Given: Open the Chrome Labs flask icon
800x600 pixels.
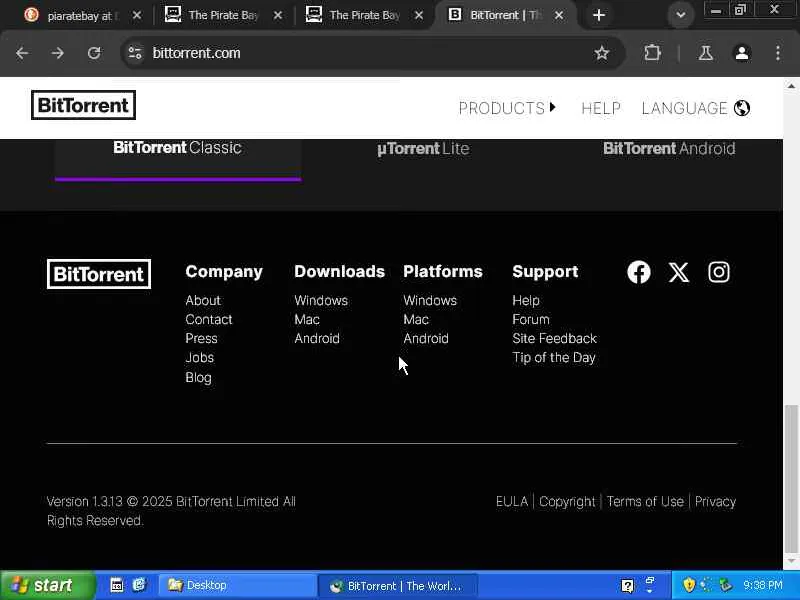Looking at the screenshot, I should click(x=706, y=53).
